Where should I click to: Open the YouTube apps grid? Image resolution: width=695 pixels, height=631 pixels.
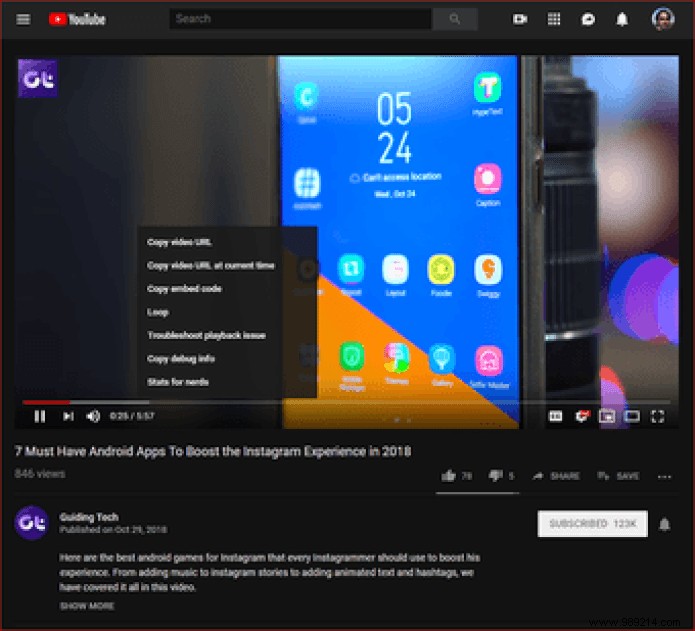pyautogui.click(x=554, y=19)
